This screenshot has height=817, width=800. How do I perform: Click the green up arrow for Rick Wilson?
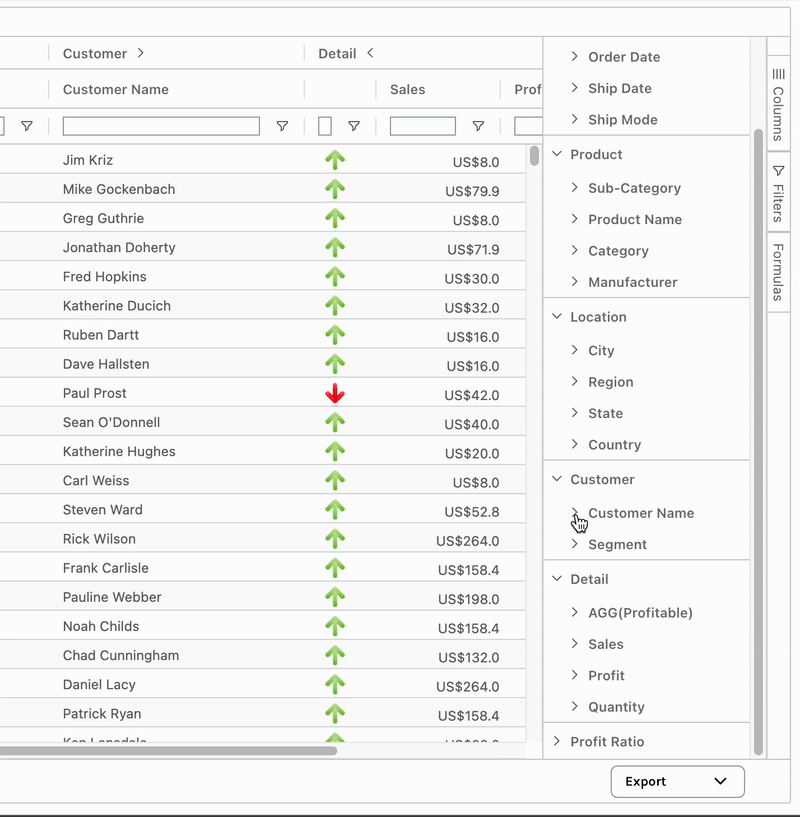[335, 539]
